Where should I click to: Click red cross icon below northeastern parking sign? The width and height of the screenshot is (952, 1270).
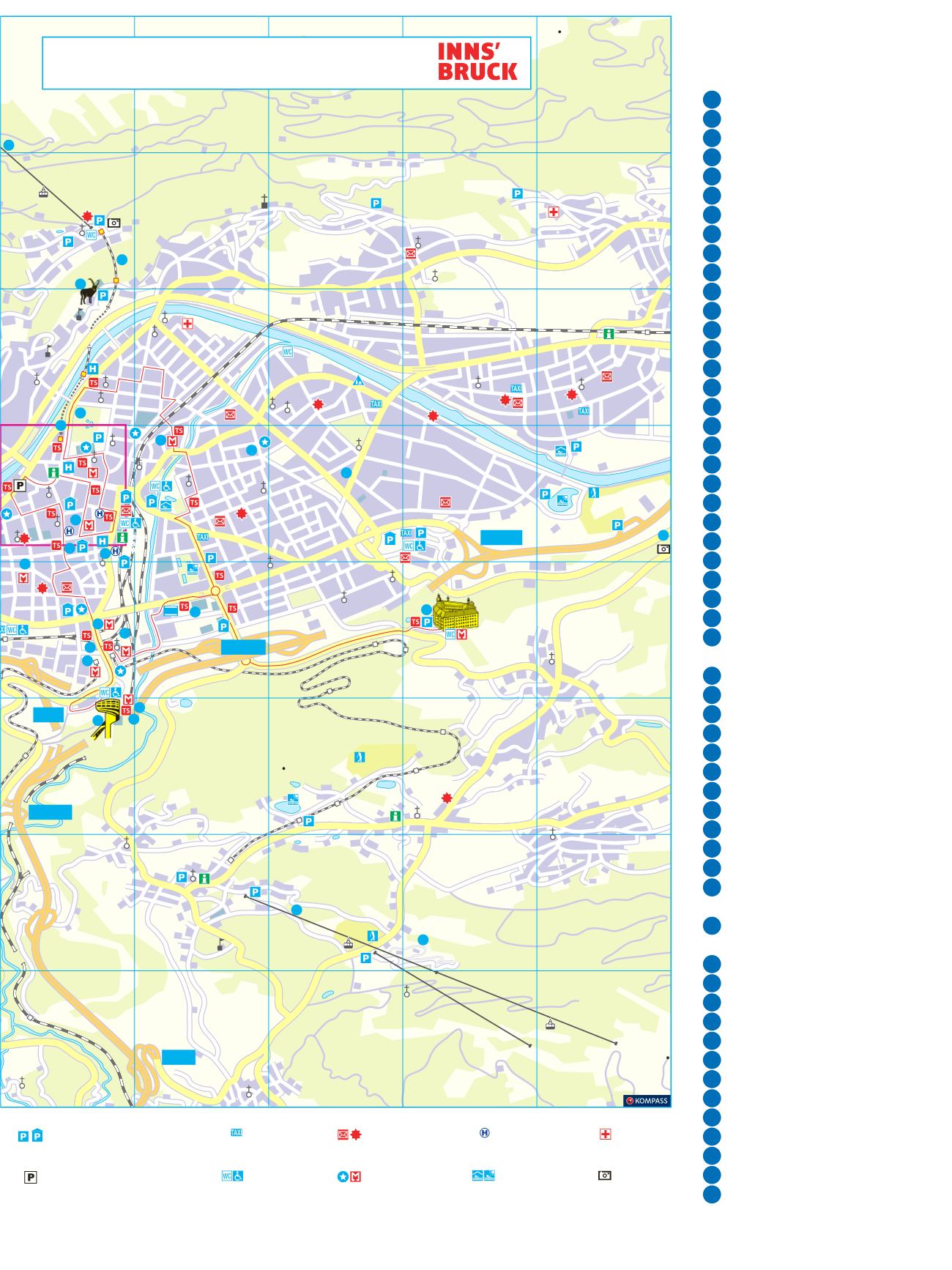(x=554, y=212)
